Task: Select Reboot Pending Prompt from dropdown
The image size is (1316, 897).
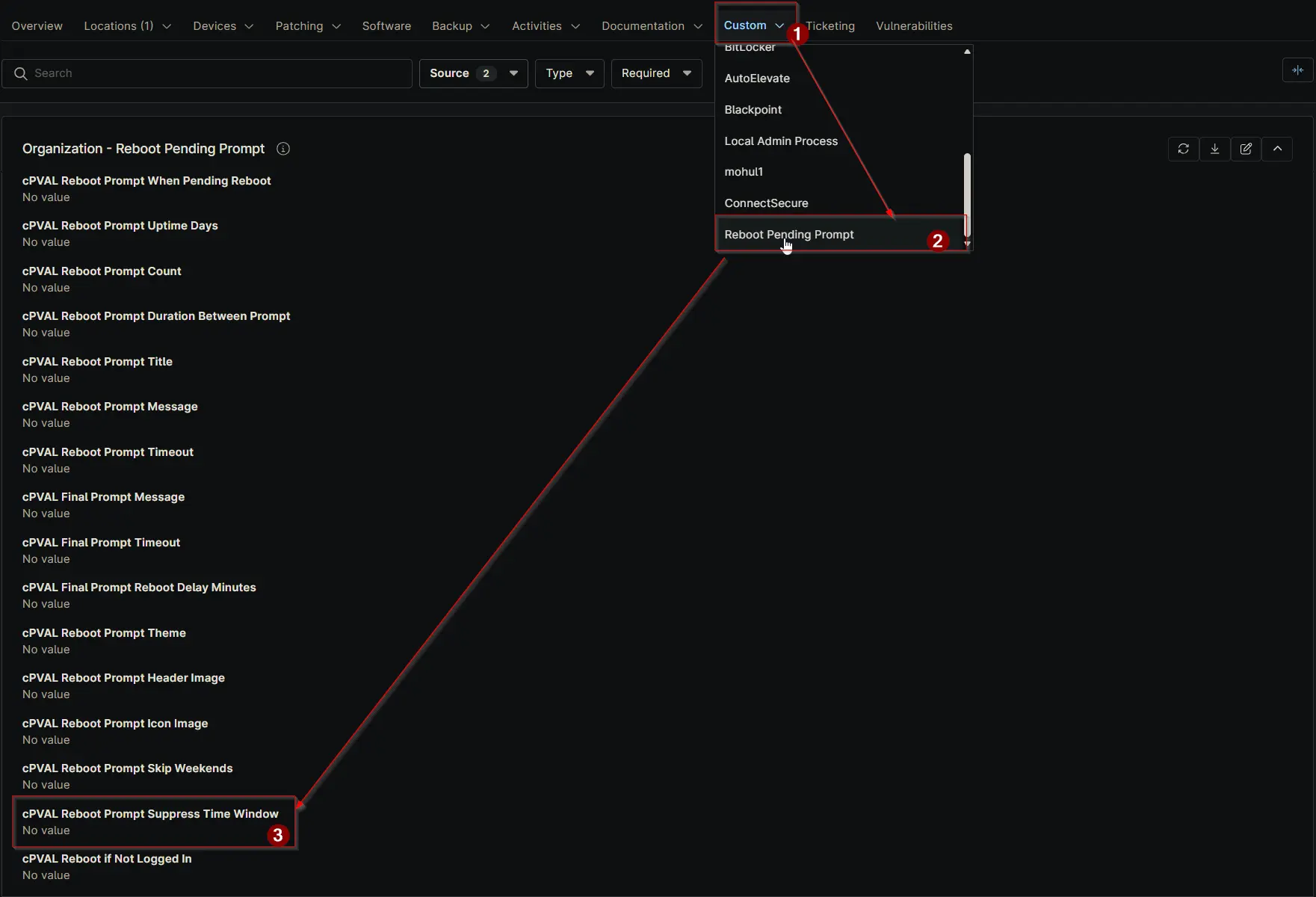Action: 788,235
